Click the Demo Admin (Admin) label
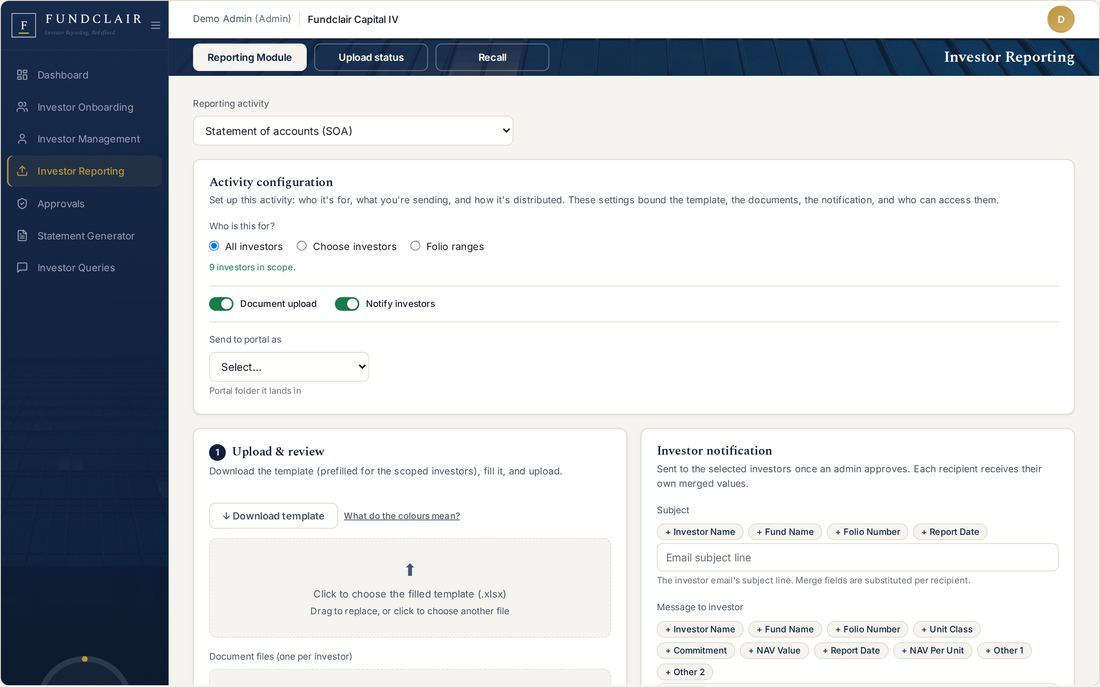 click(242, 19)
